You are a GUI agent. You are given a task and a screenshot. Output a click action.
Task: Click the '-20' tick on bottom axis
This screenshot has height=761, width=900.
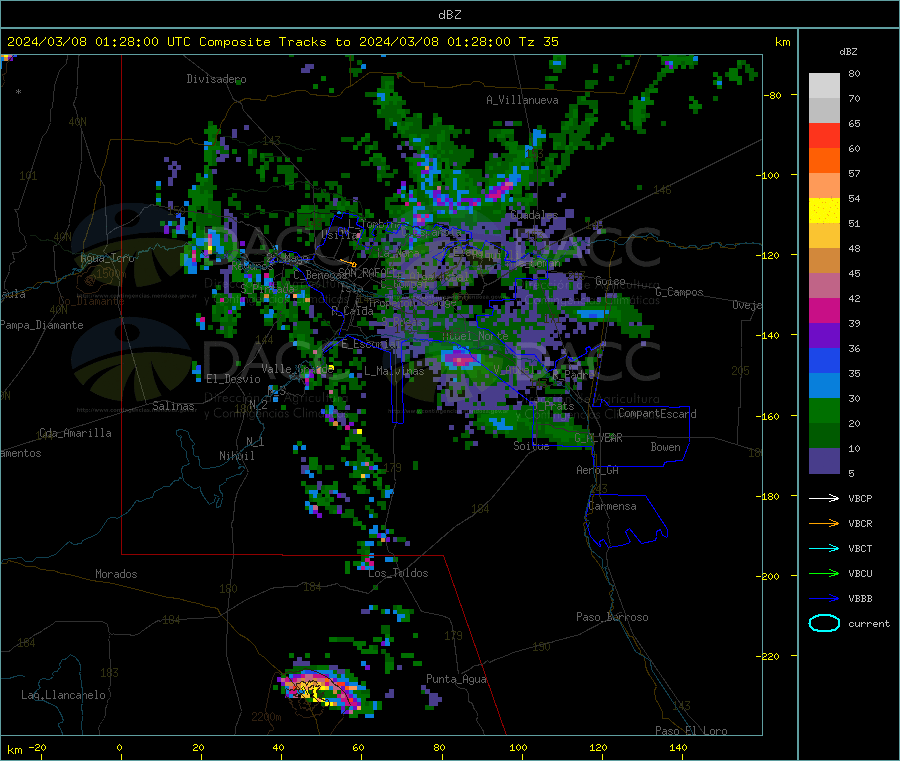(x=37, y=747)
